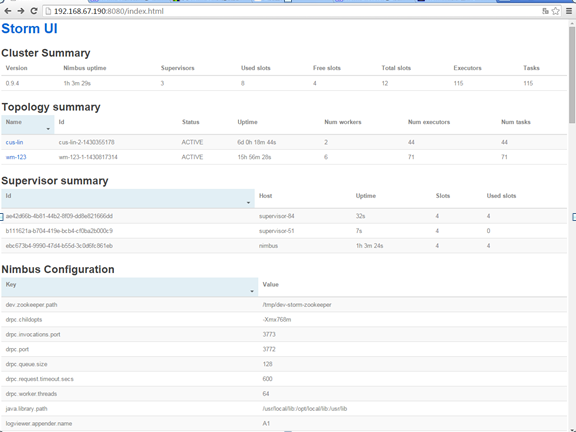Click the ACTIVE status of cus-lin
The height and width of the screenshot is (432, 576).
point(192,142)
